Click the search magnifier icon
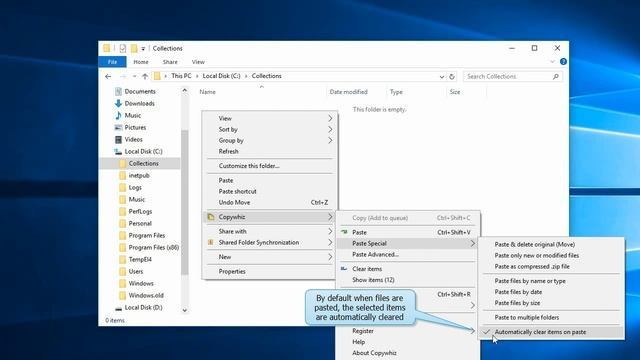The width and height of the screenshot is (640, 360). [x=556, y=76]
